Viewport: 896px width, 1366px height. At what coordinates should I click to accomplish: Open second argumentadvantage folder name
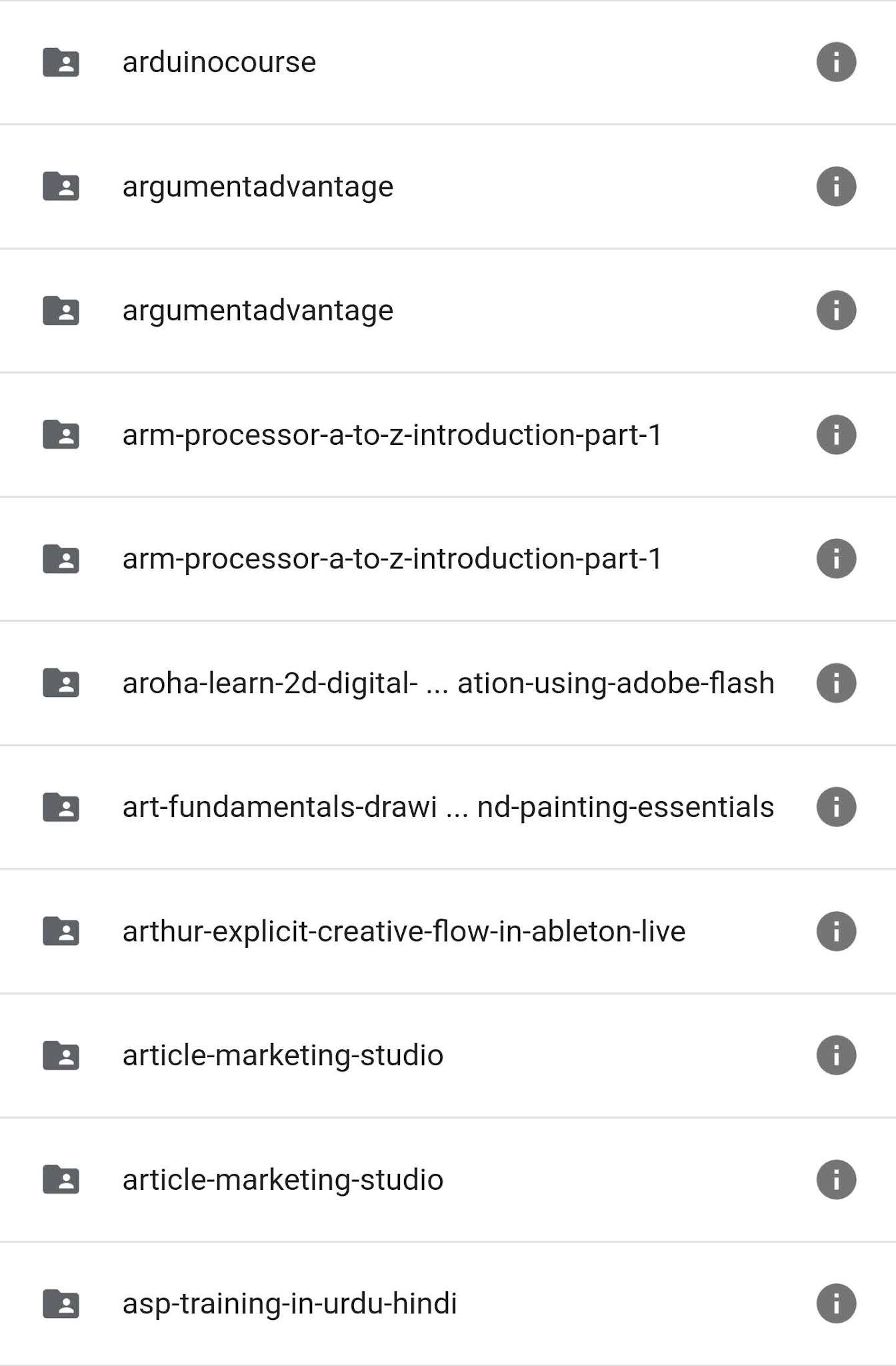tap(258, 311)
